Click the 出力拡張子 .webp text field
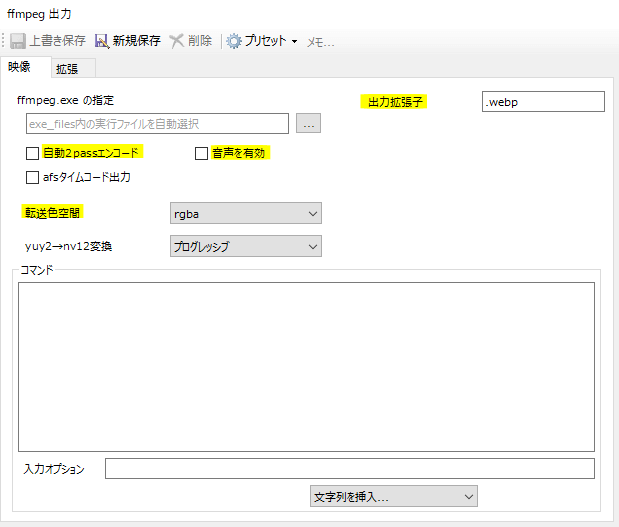The height and width of the screenshot is (527, 619). pyautogui.click(x=543, y=102)
